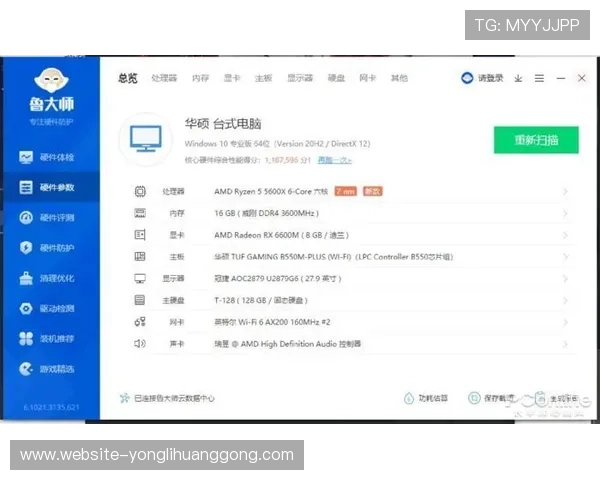Click 保存截图 label at bottom
The height and width of the screenshot is (480, 600).
pos(499,398)
